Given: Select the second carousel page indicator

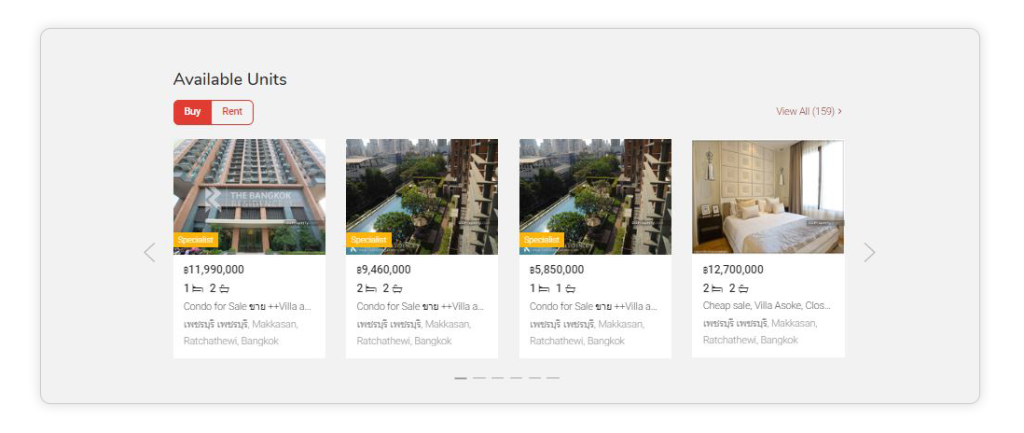Looking at the screenshot, I should tap(479, 378).
